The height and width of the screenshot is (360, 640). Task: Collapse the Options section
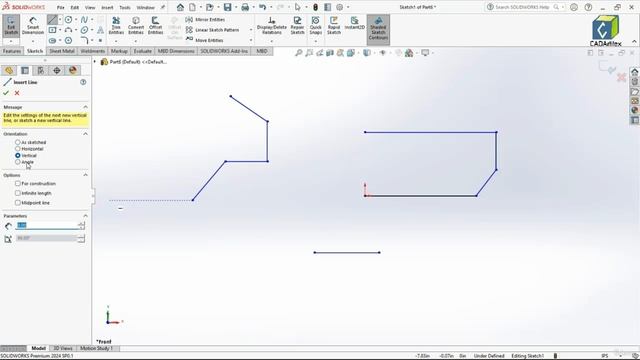pos(85,175)
